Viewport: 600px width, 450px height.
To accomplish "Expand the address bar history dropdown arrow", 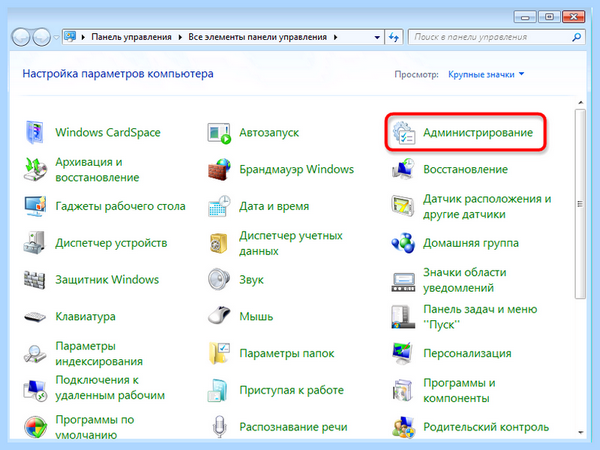I will 377,37.
